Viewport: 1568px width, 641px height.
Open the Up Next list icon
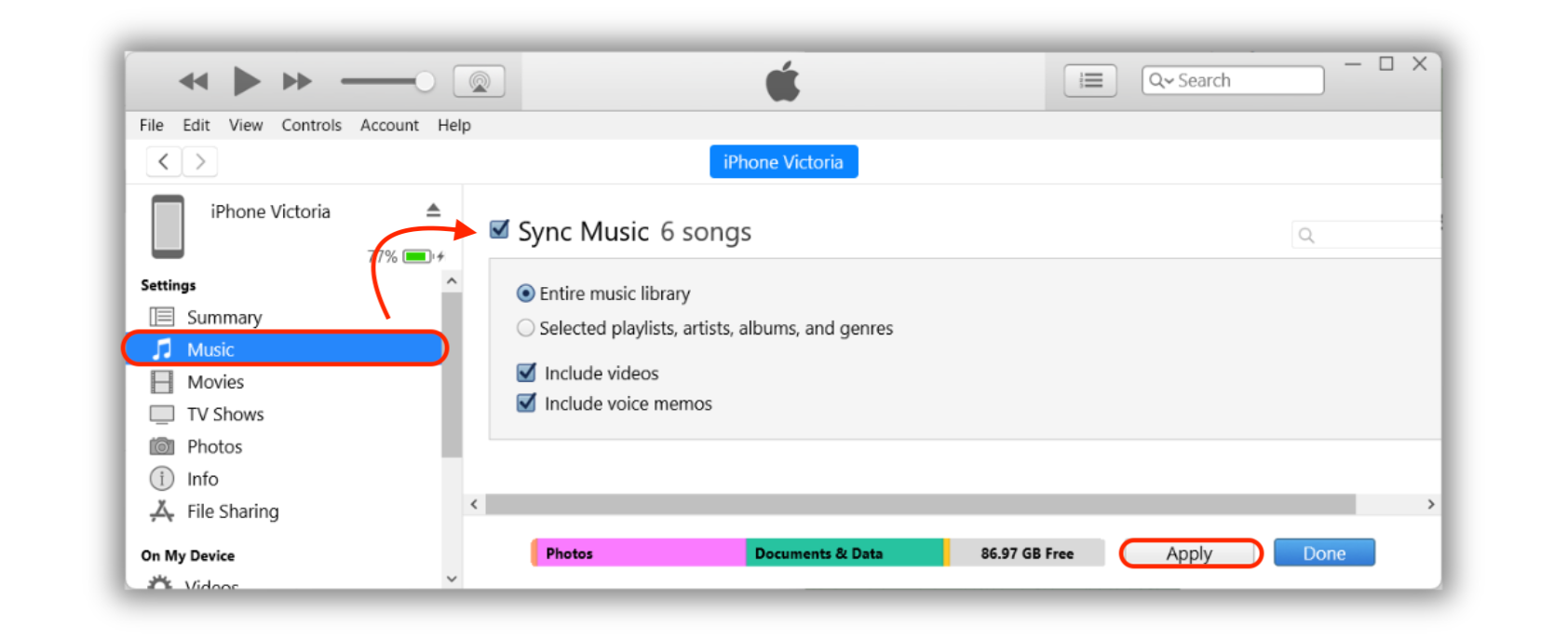point(1090,81)
